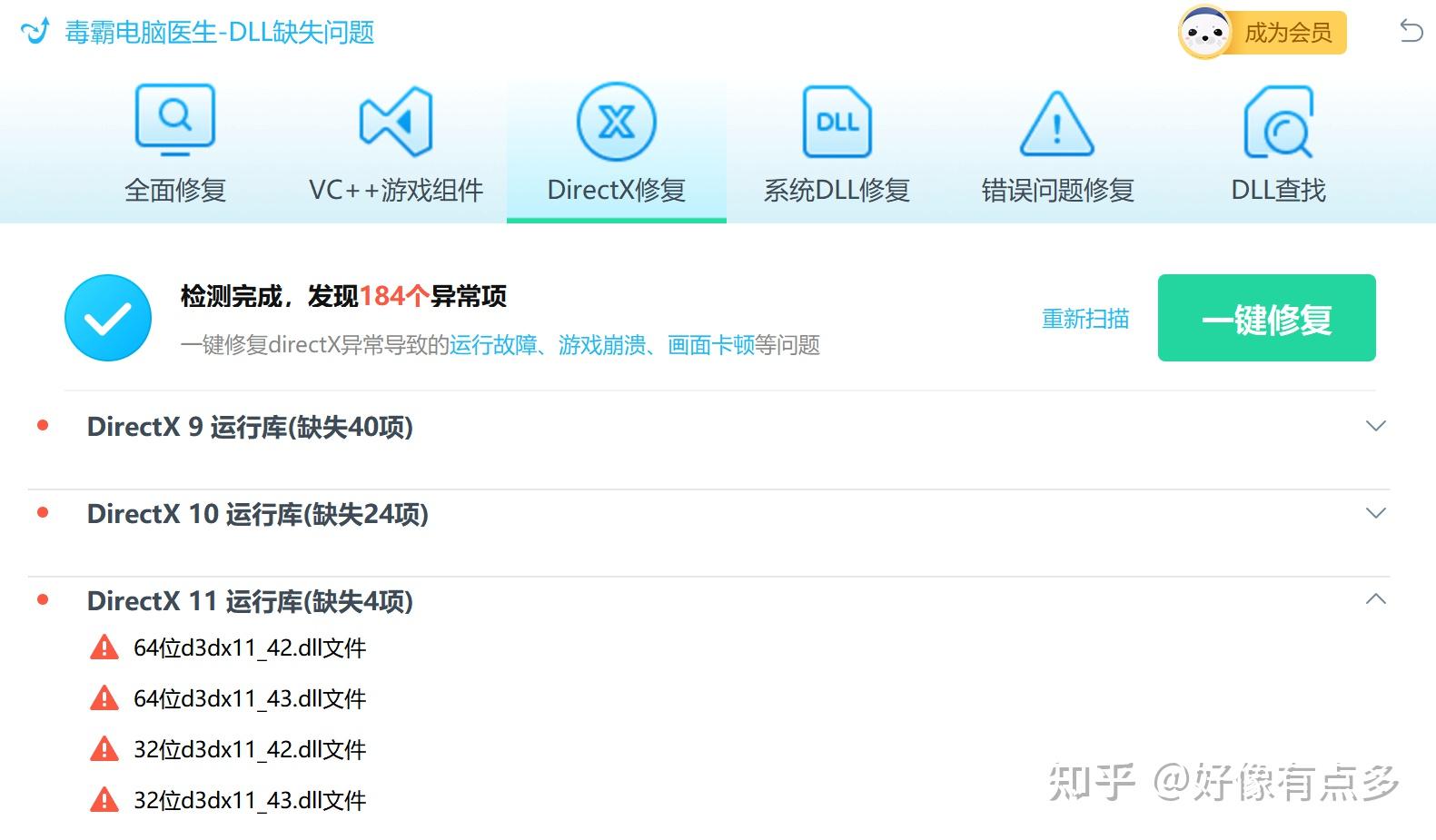Click the red 184个 count text

pos(394,296)
